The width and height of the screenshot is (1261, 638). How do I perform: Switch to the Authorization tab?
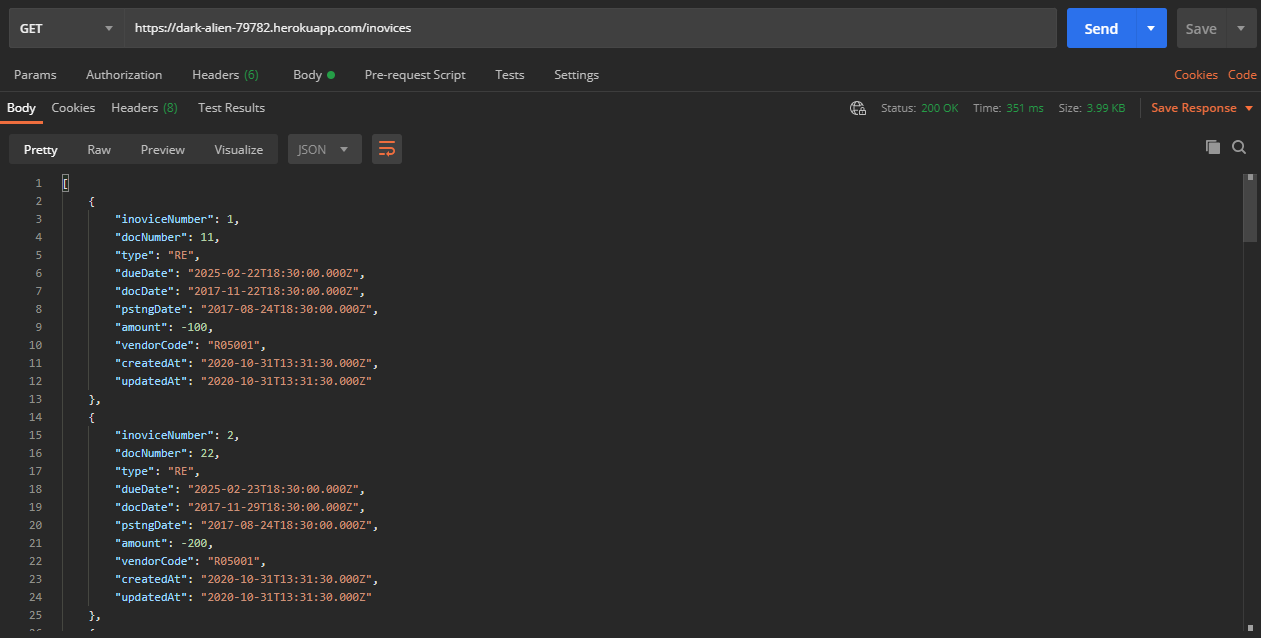124,75
